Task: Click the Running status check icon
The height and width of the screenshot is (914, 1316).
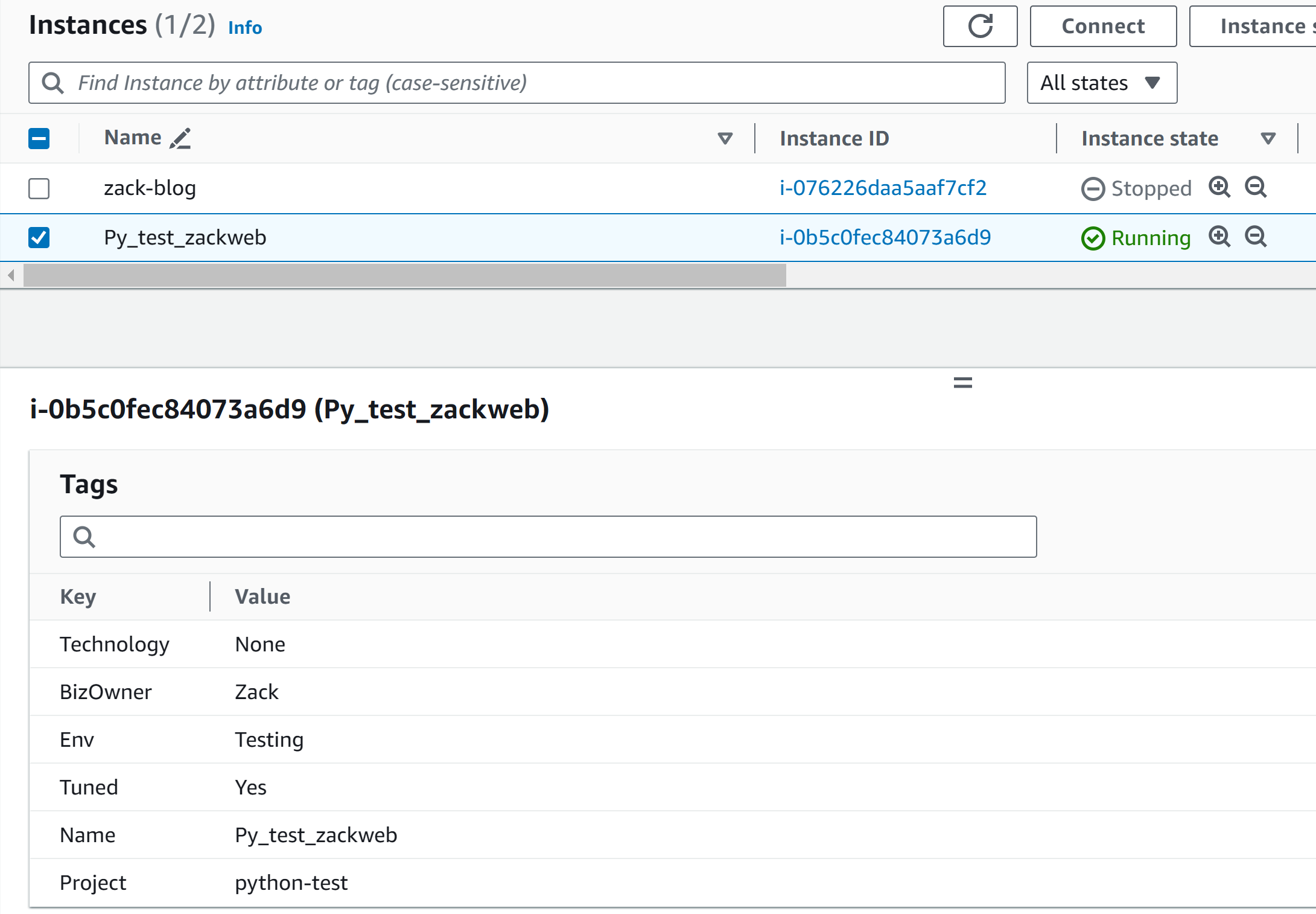Action: (x=1093, y=238)
